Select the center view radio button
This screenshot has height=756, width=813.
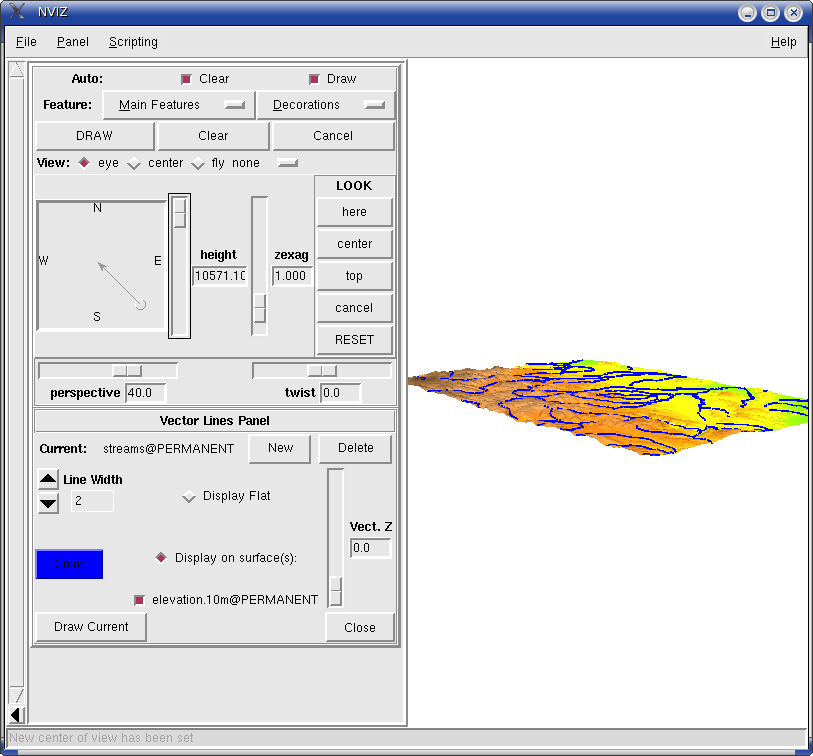(134, 164)
